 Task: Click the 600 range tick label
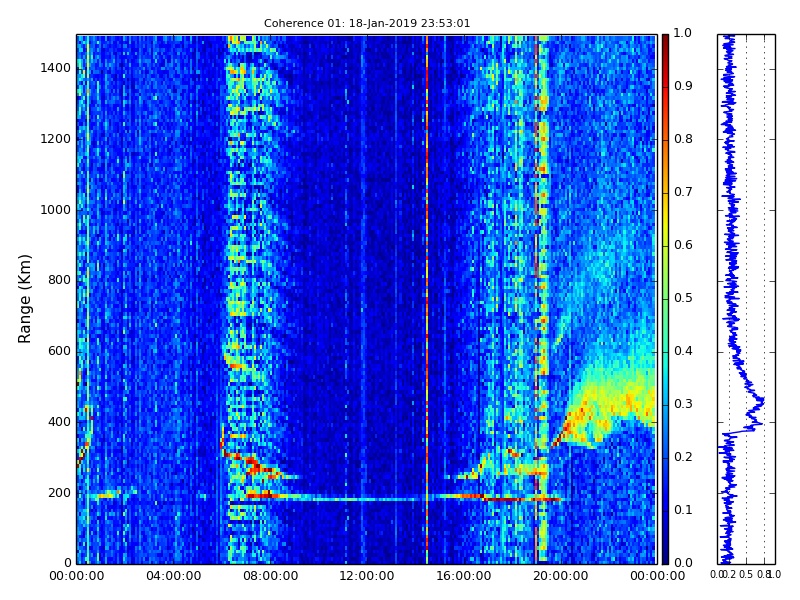59,351
